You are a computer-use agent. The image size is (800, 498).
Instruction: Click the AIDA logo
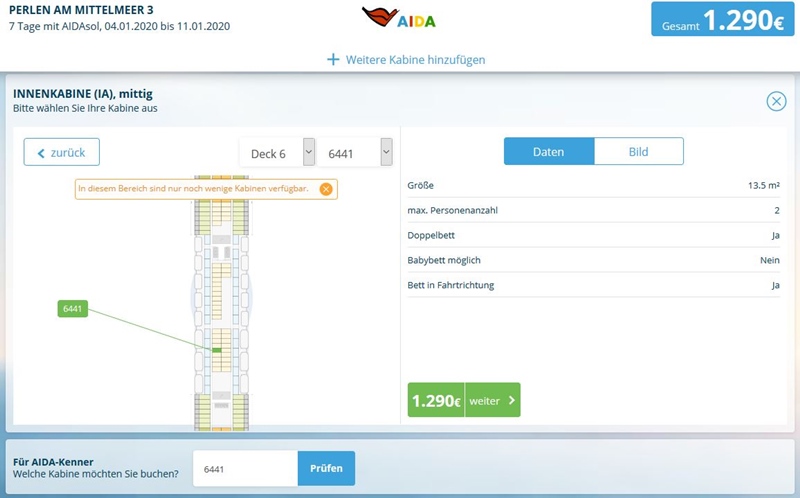399,19
